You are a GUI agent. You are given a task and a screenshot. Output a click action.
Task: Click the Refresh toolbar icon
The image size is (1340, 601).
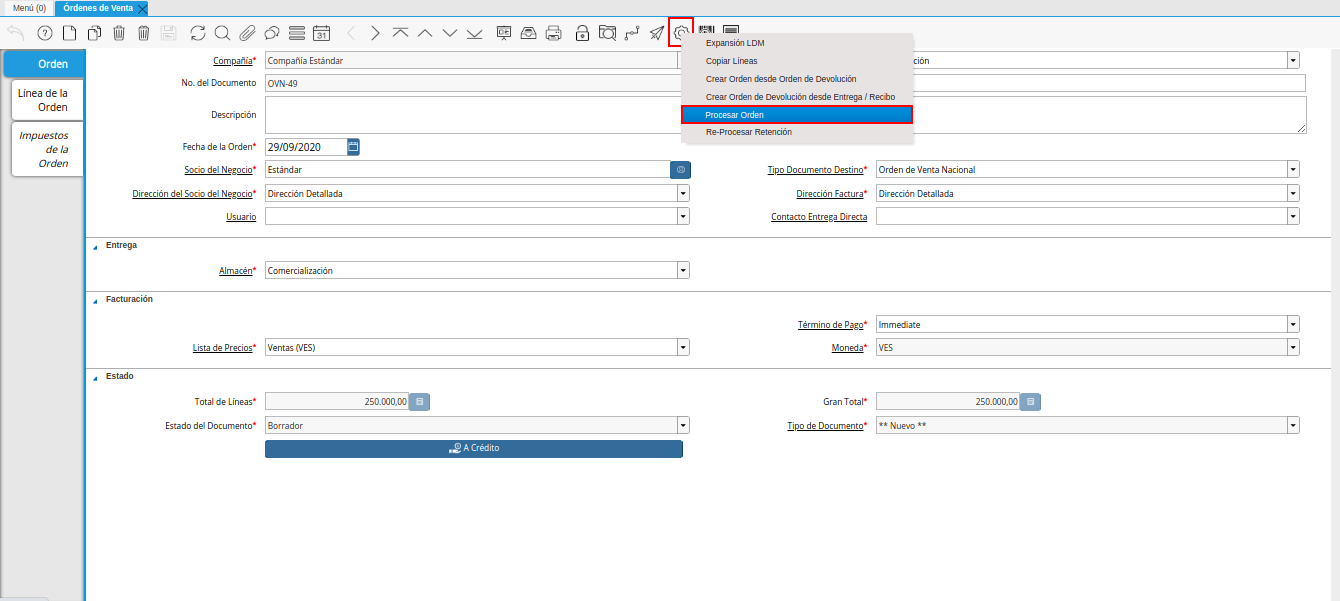click(197, 33)
